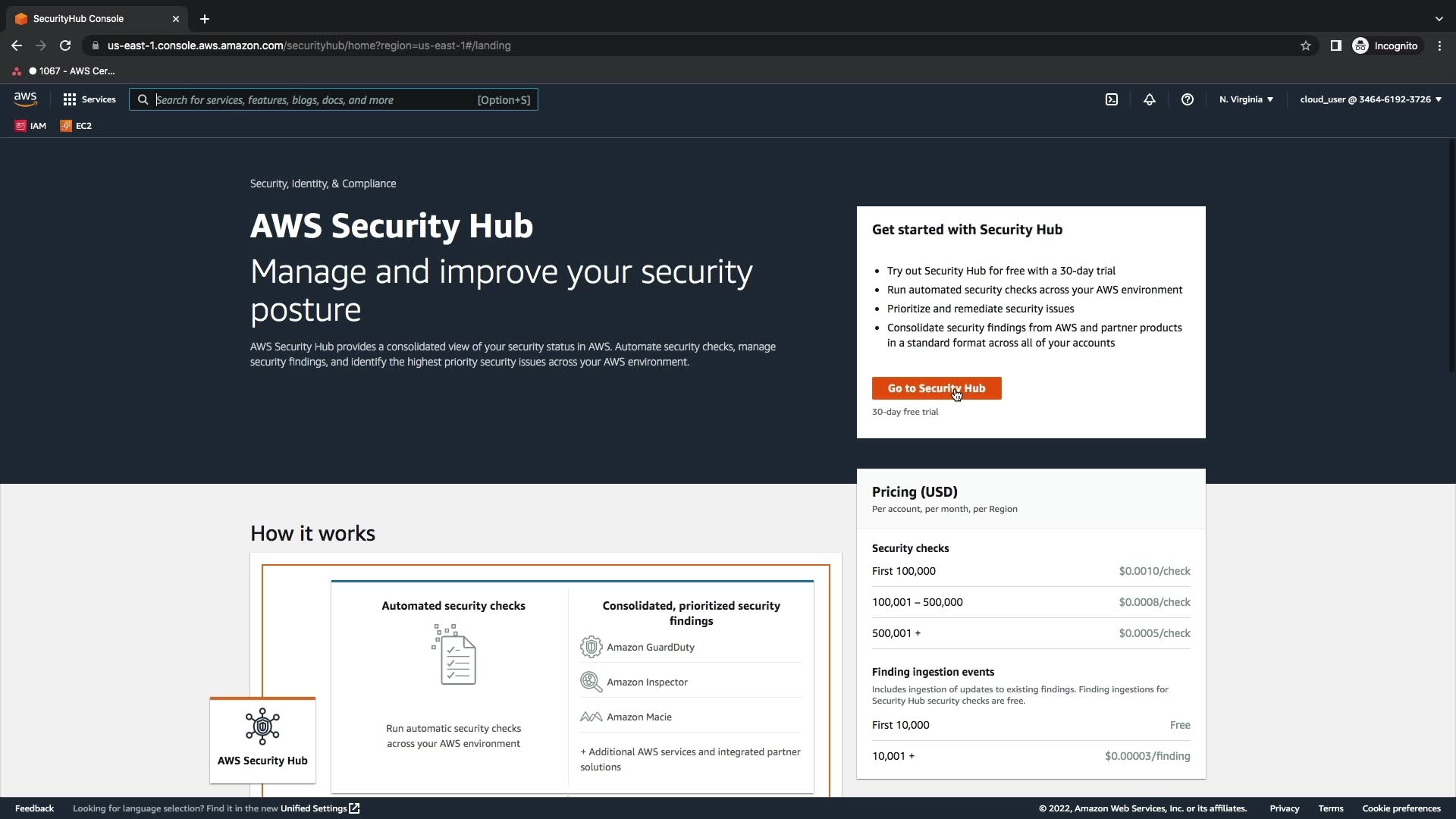Open the notifications bell
Screen dimensions: 1456x819
click(1150, 99)
